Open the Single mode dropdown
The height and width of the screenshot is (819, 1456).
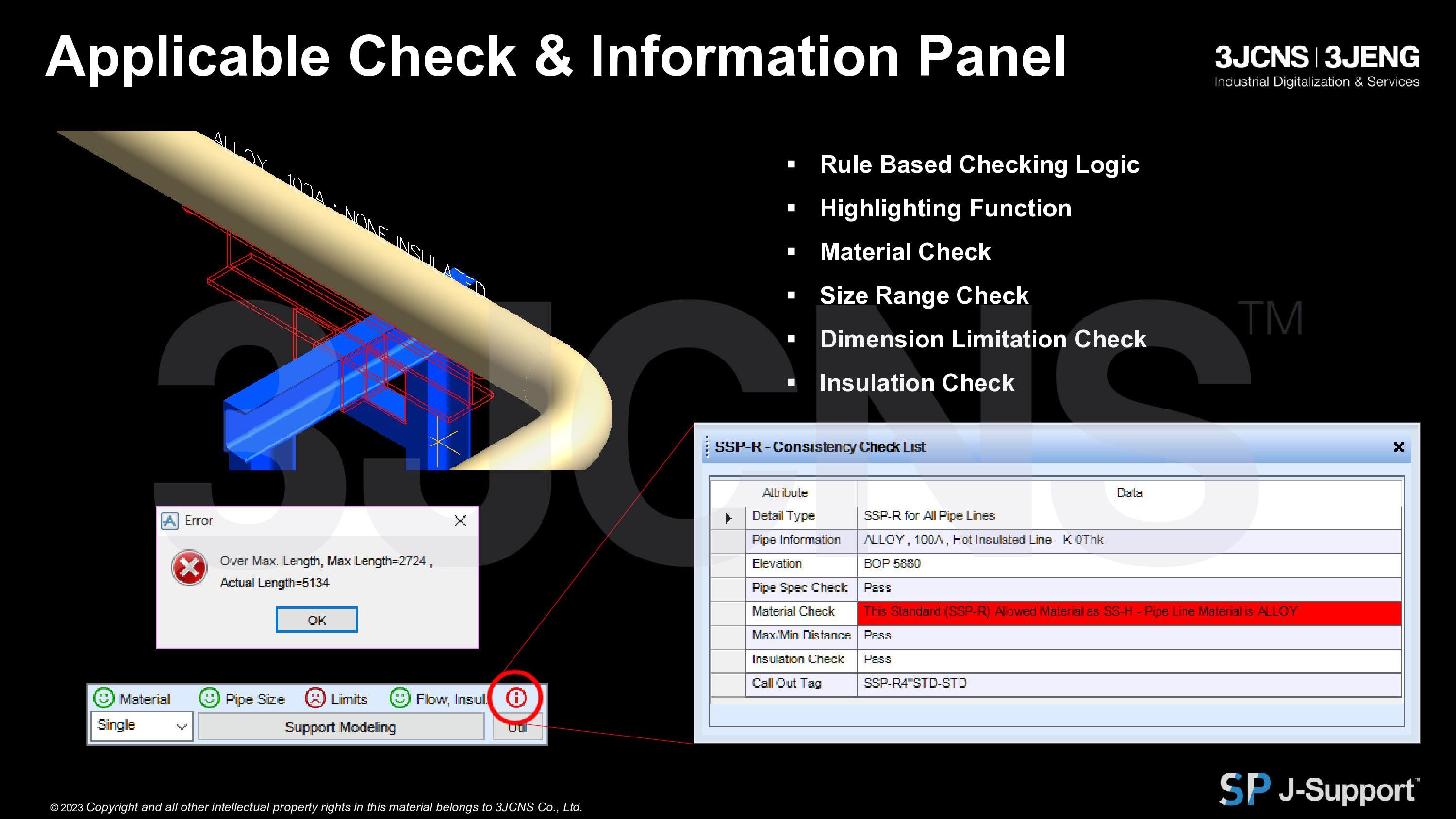click(x=141, y=726)
